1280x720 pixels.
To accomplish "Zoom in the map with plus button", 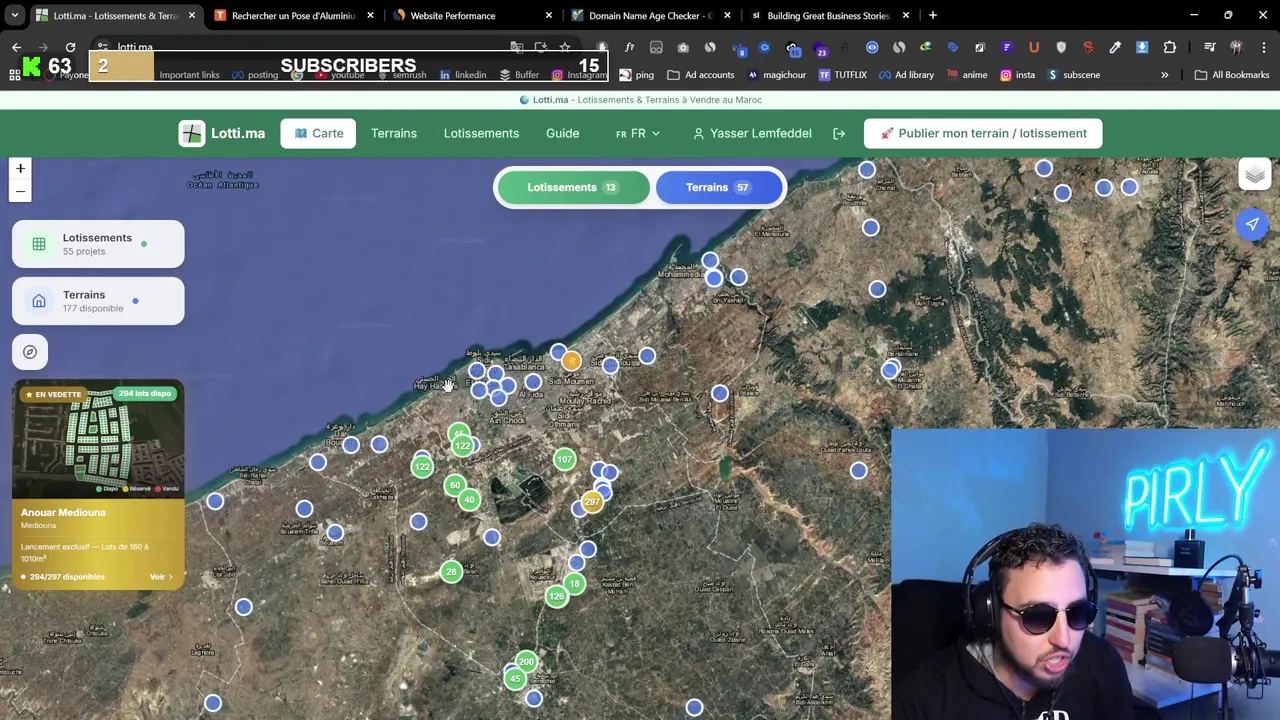I will point(20,169).
